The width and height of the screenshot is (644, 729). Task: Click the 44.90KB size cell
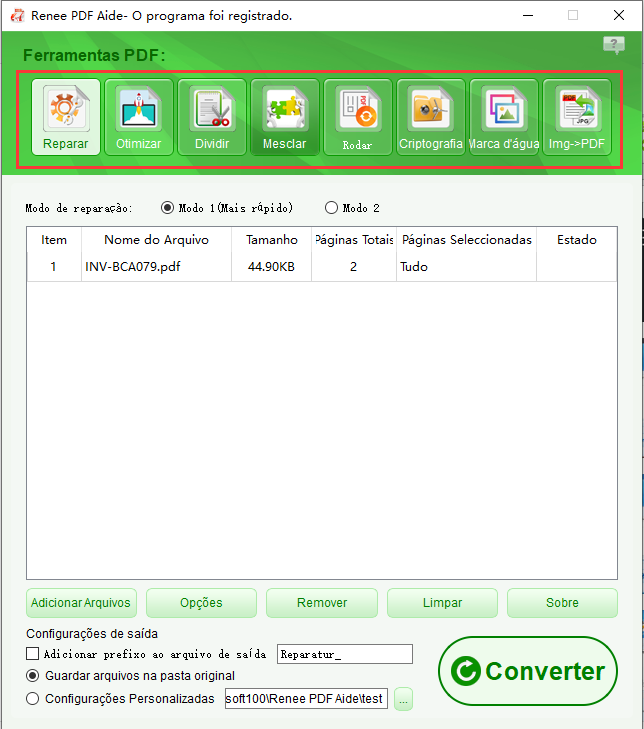(272, 267)
